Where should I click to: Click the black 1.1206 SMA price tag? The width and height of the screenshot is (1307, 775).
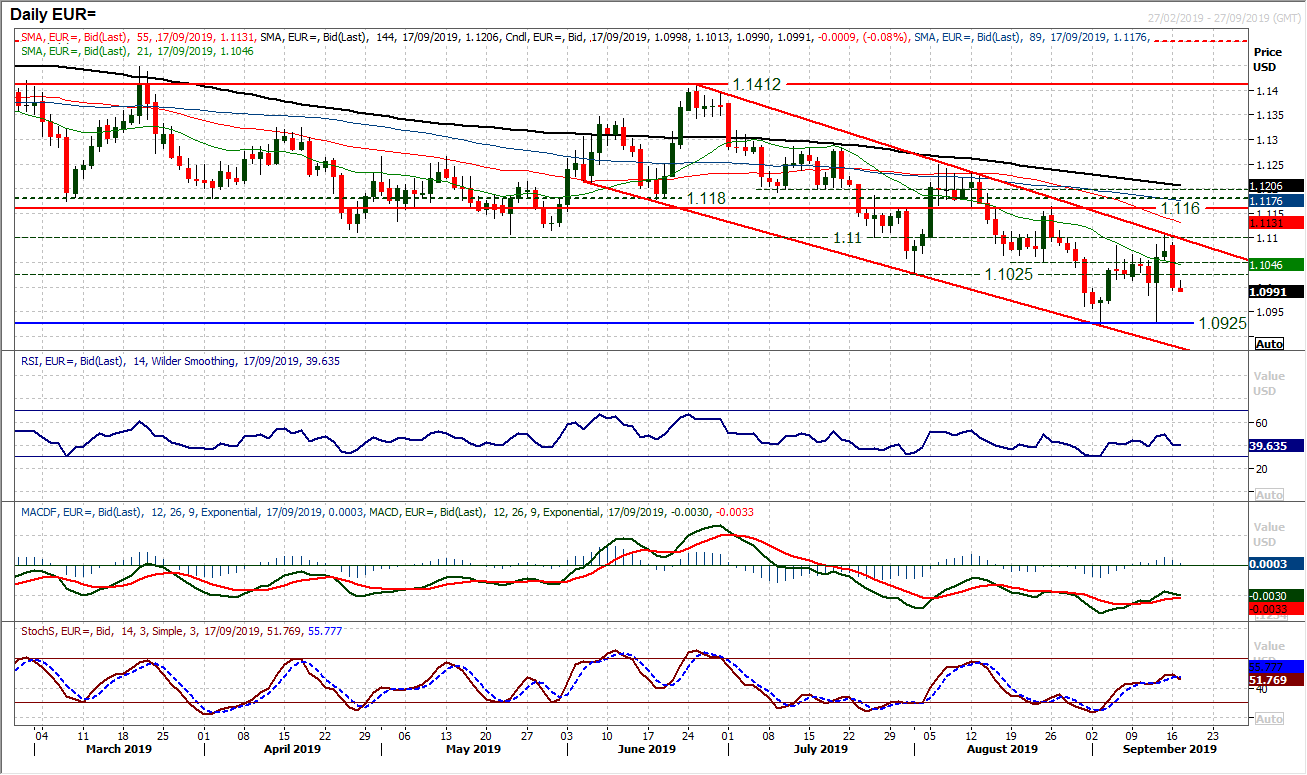[x=1277, y=185]
